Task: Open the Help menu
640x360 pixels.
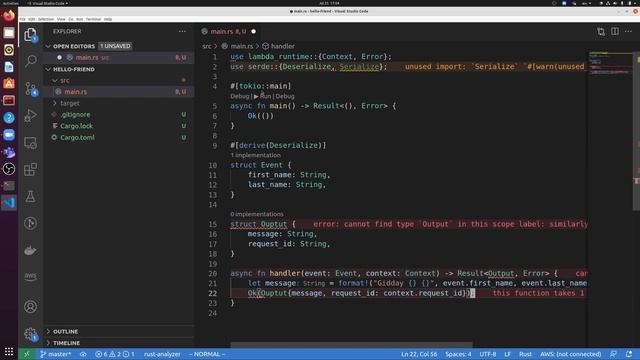Action: pos(108,19)
